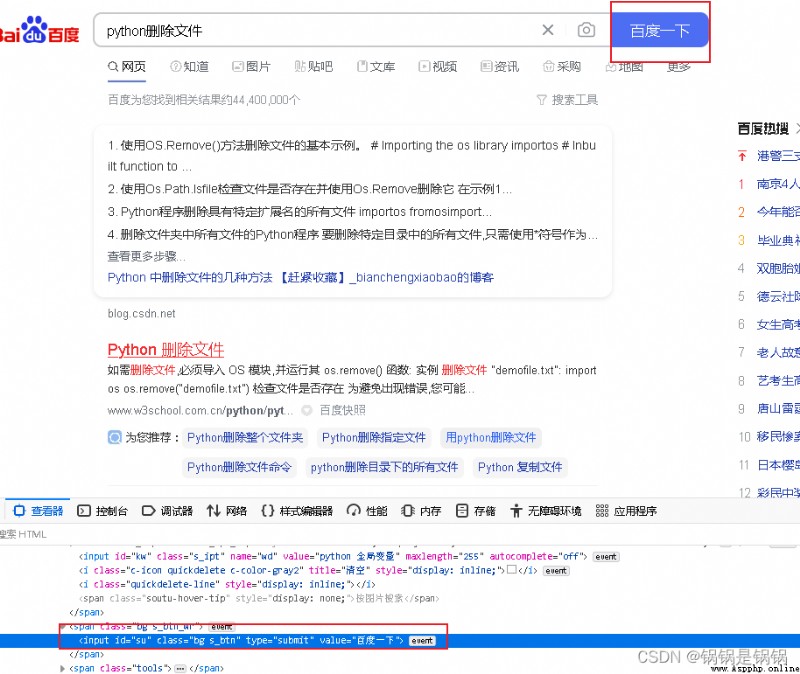Switch to the 知道 tab
The width and height of the screenshot is (800, 674).
(x=189, y=66)
